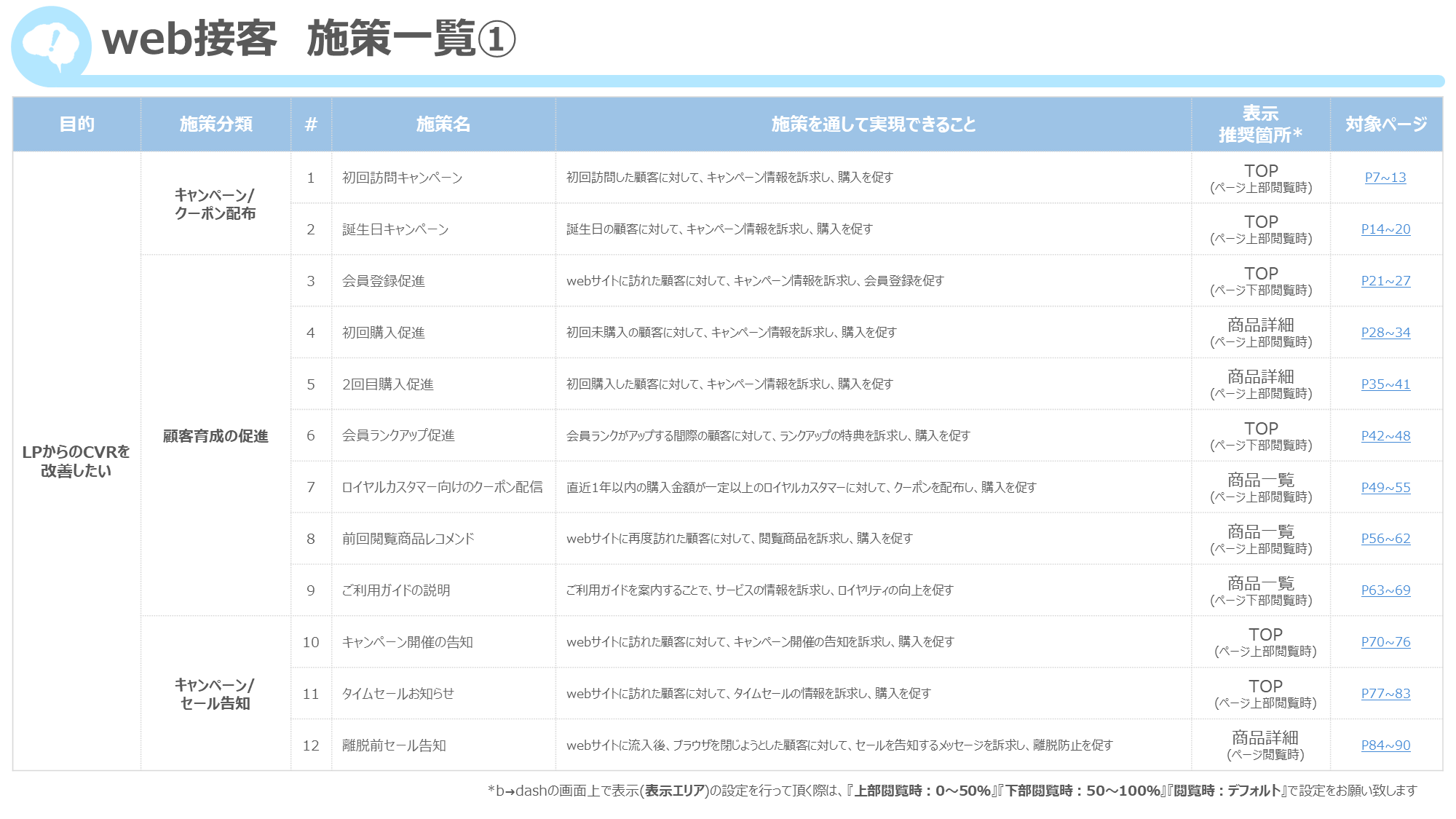1456x819 pixels.
Task: Click 会員ランクアップ促進 measure name
Action: pos(398,435)
